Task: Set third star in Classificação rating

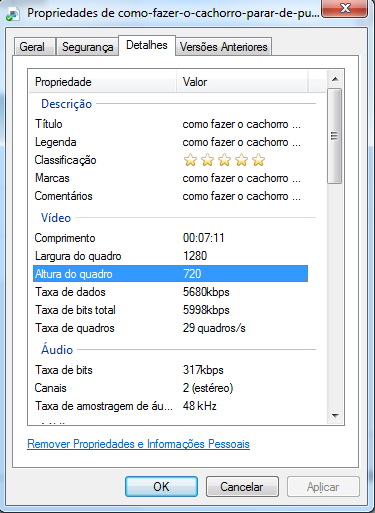Action: [224, 160]
